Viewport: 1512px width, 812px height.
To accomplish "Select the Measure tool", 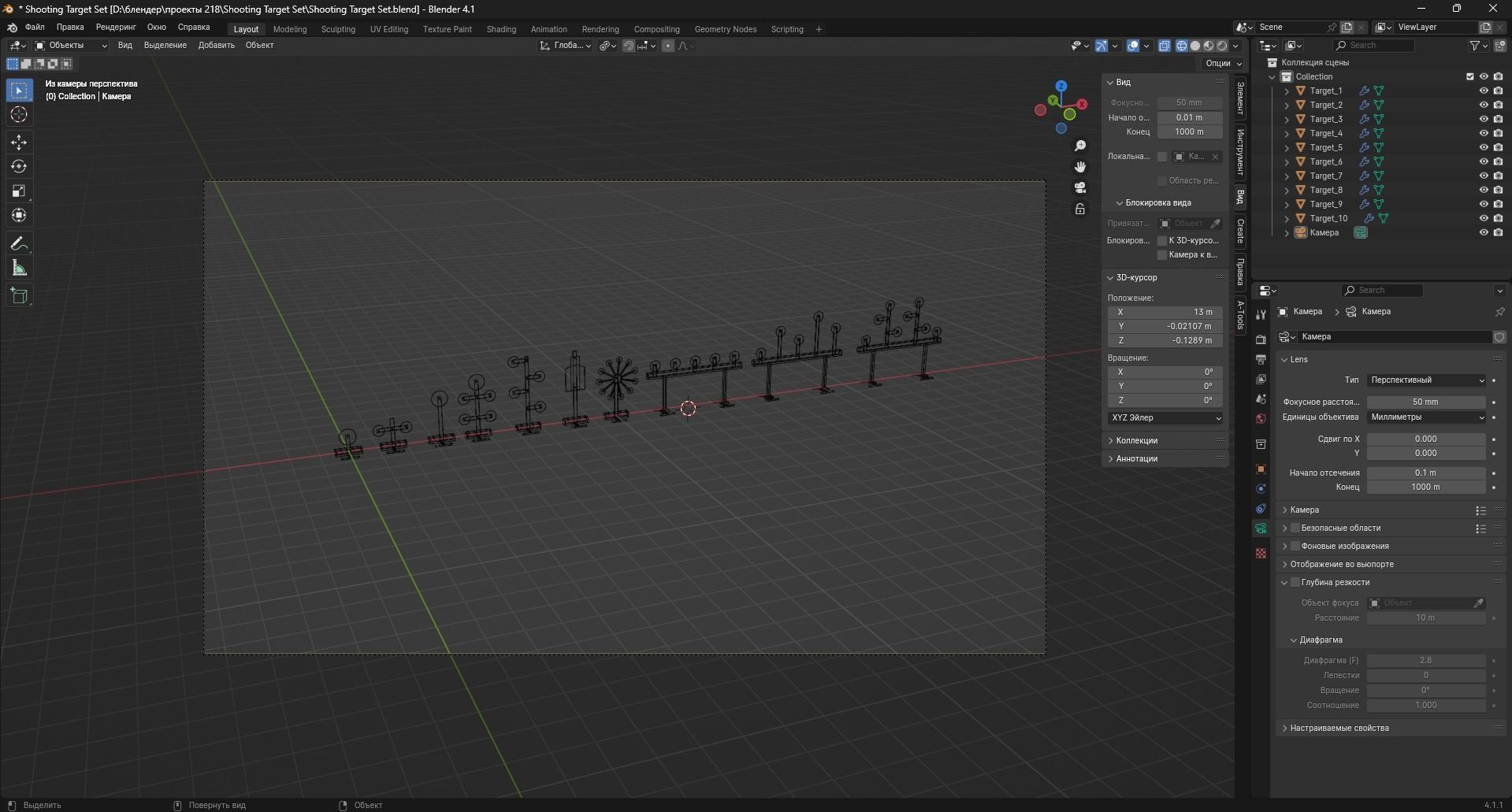I will coord(19,269).
